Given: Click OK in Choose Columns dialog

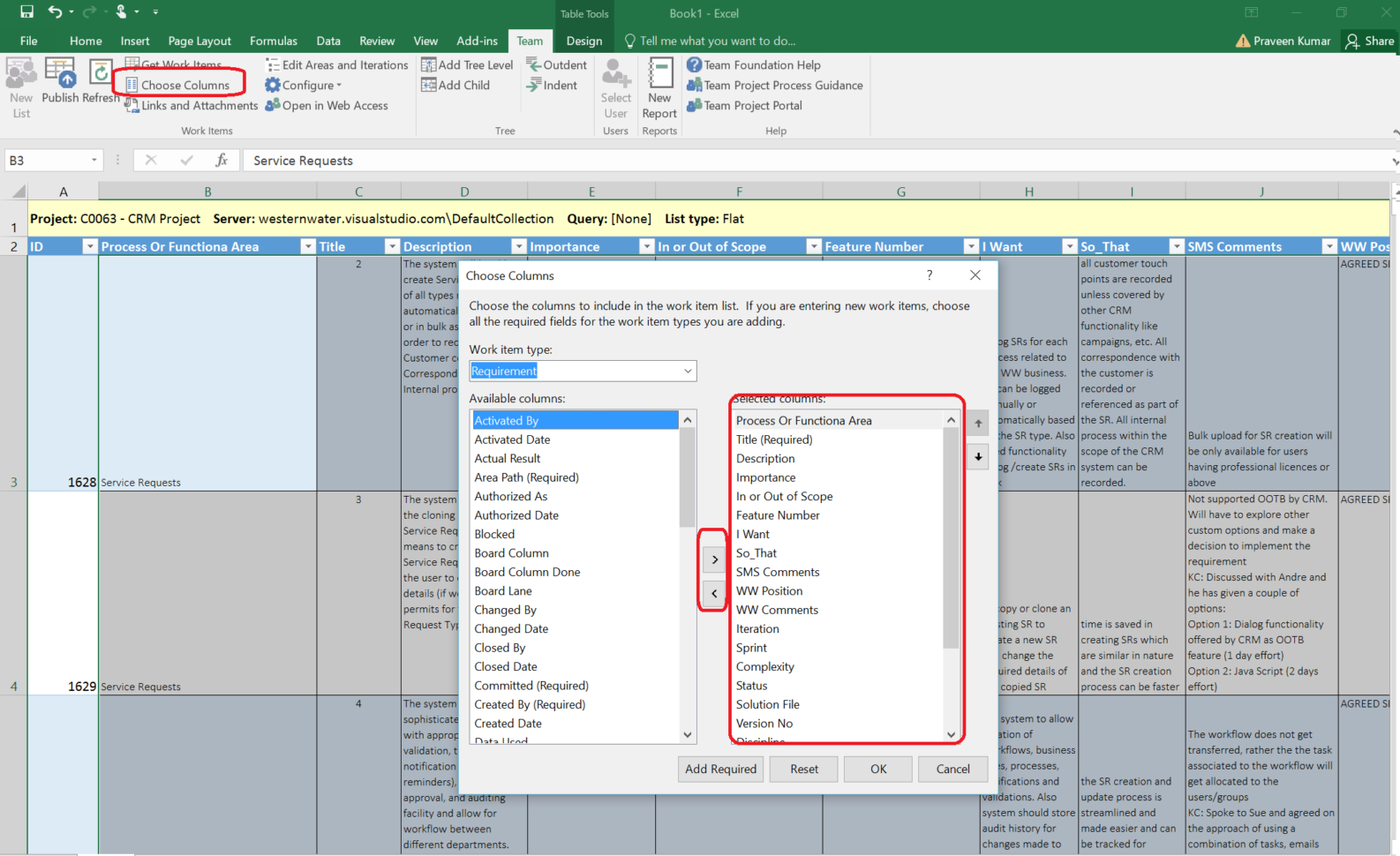Looking at the screenshot, I should point(878,769).
